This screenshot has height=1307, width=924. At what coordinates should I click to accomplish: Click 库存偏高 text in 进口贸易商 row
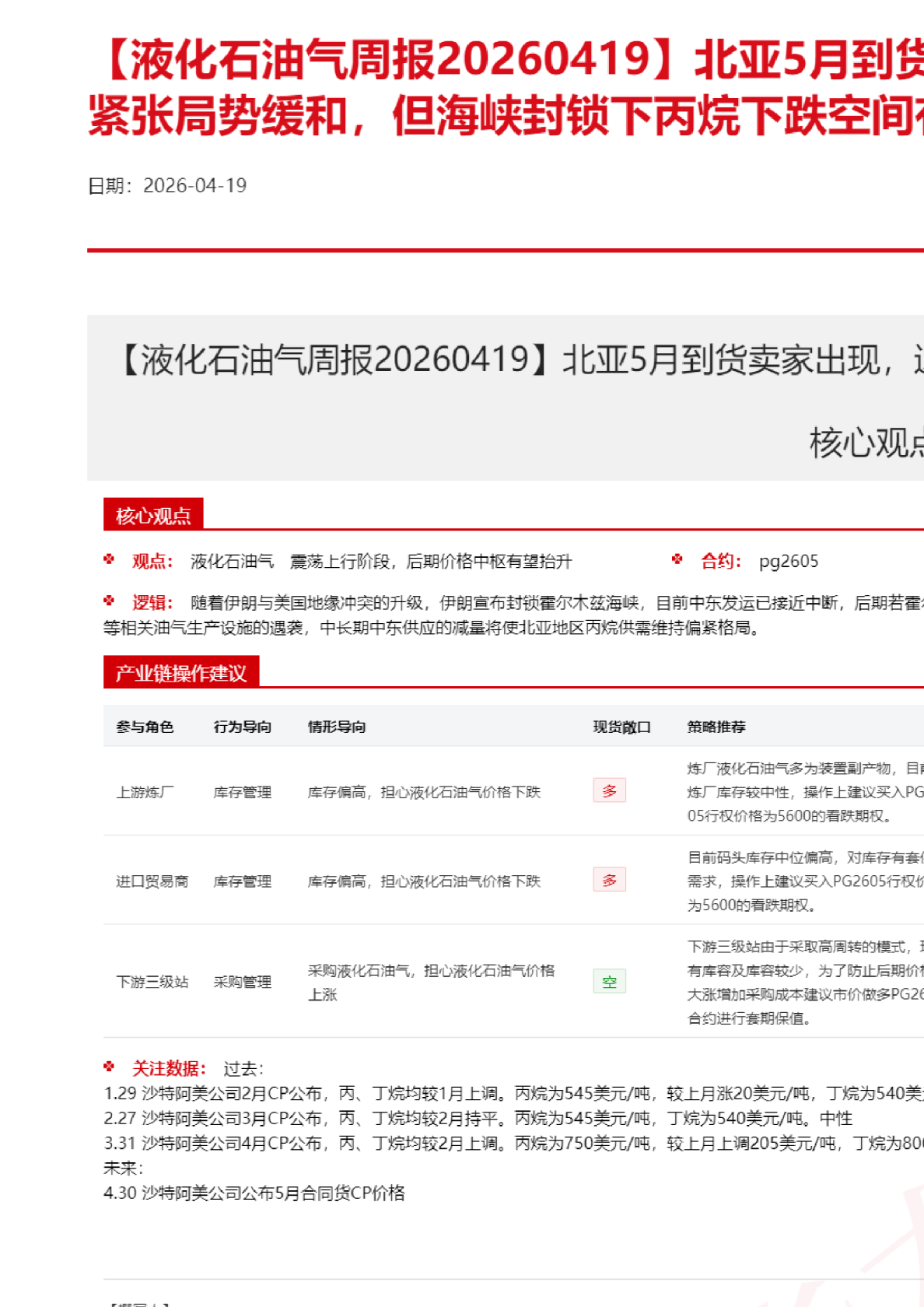[x=424, y=881]
